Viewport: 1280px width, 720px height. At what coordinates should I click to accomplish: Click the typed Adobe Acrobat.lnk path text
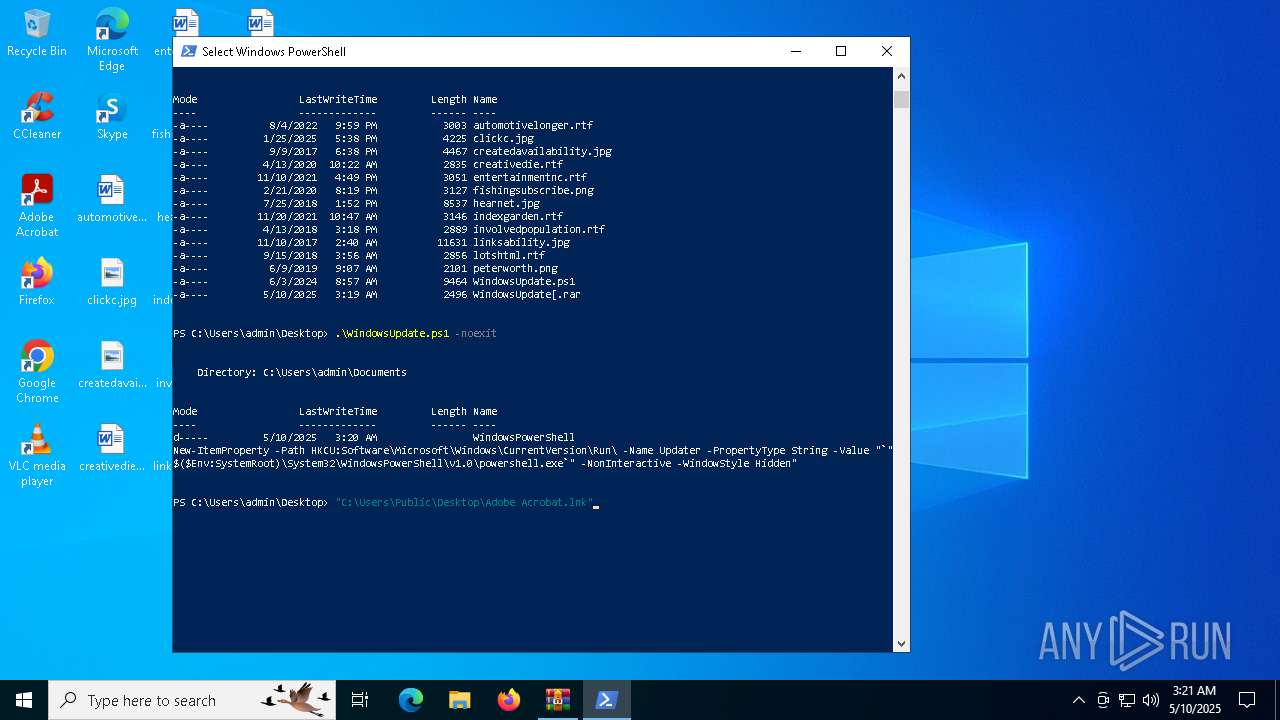pos(465,502)
